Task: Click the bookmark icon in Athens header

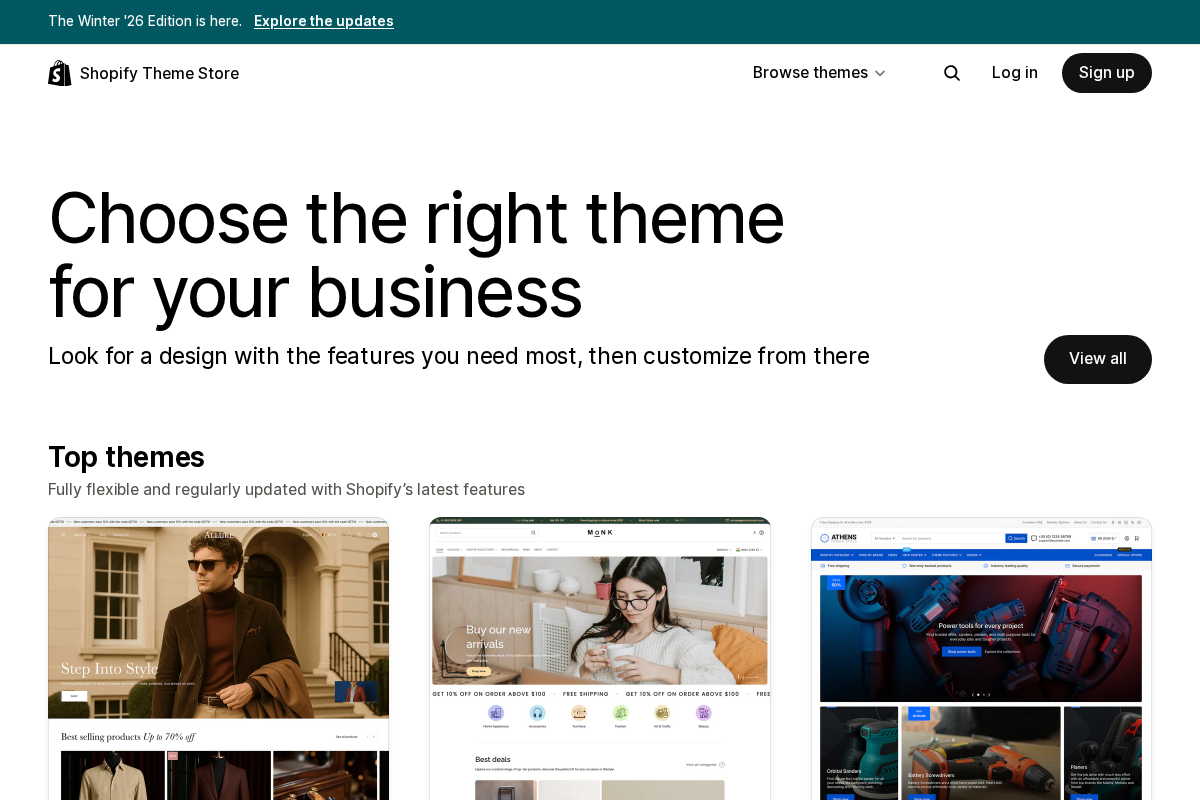Action: (1136, 538)
